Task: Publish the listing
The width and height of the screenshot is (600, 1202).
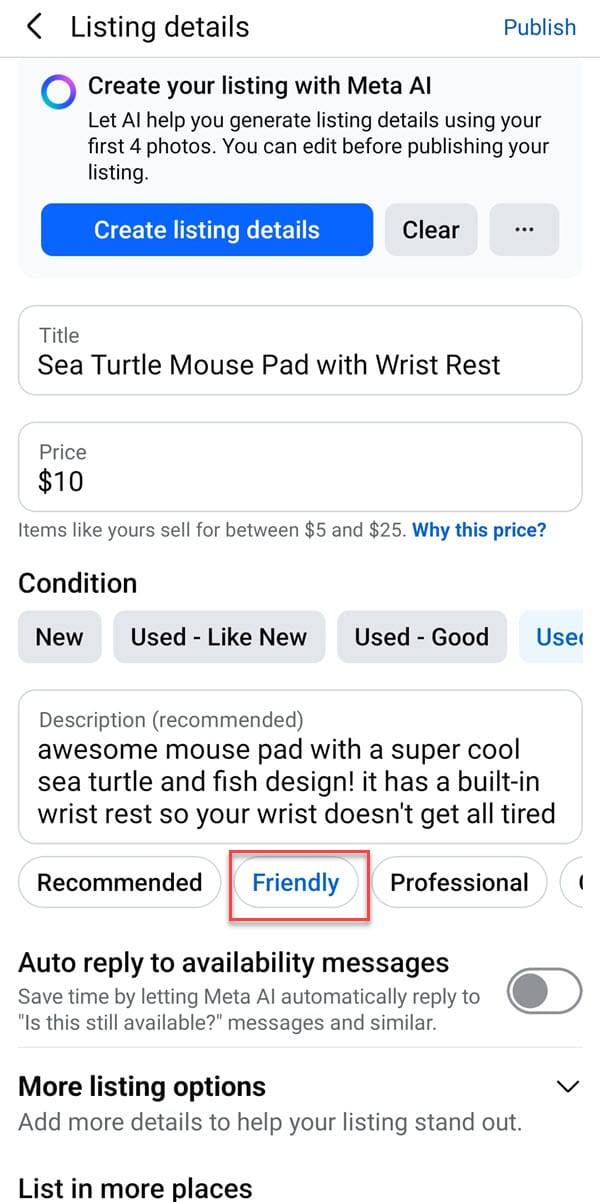Action: (x=539, y=27)
